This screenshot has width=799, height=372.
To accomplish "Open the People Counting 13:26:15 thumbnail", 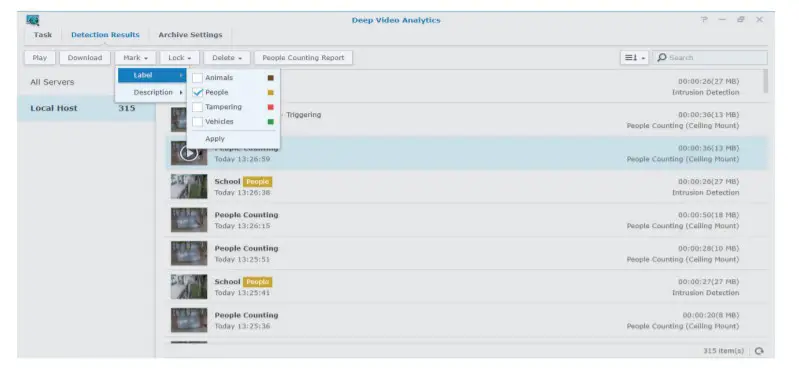I will click(189, 220).
